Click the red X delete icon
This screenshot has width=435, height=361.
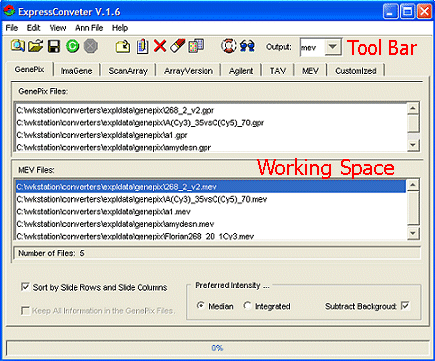point(160,46)
